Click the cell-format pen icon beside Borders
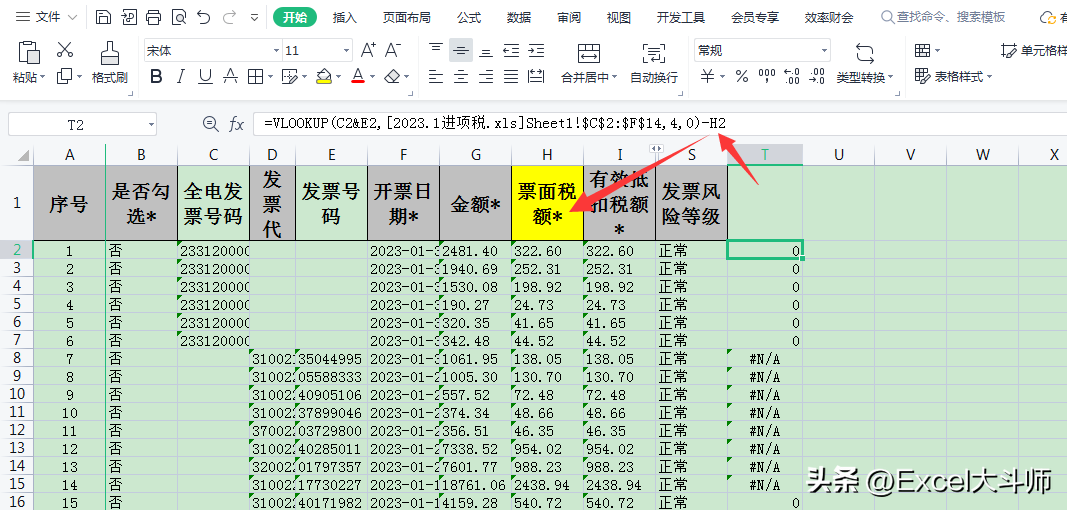The width and height of the screenshot is (1067, 510). [x=289, y=76]
